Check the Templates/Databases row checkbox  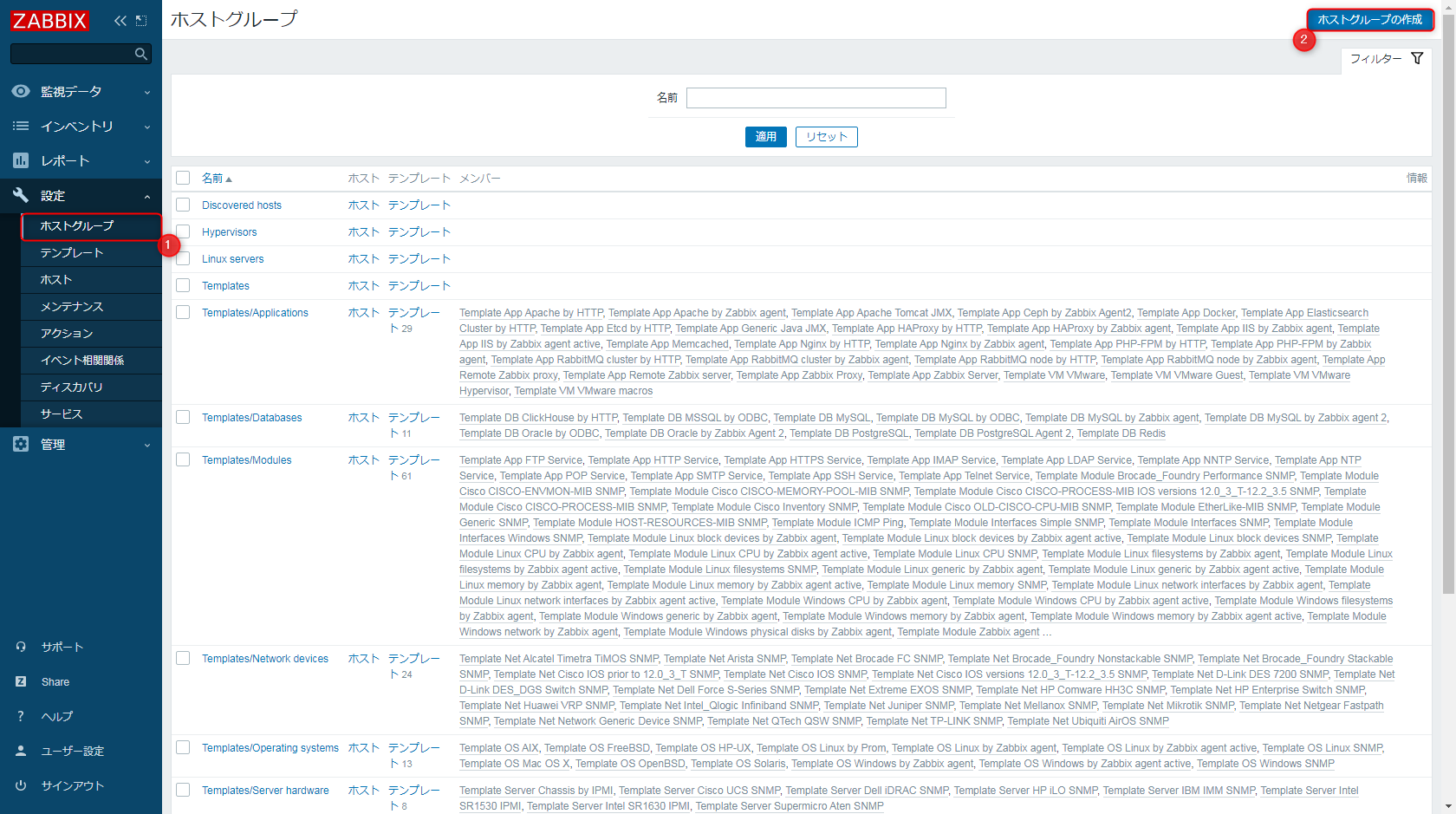183,417
